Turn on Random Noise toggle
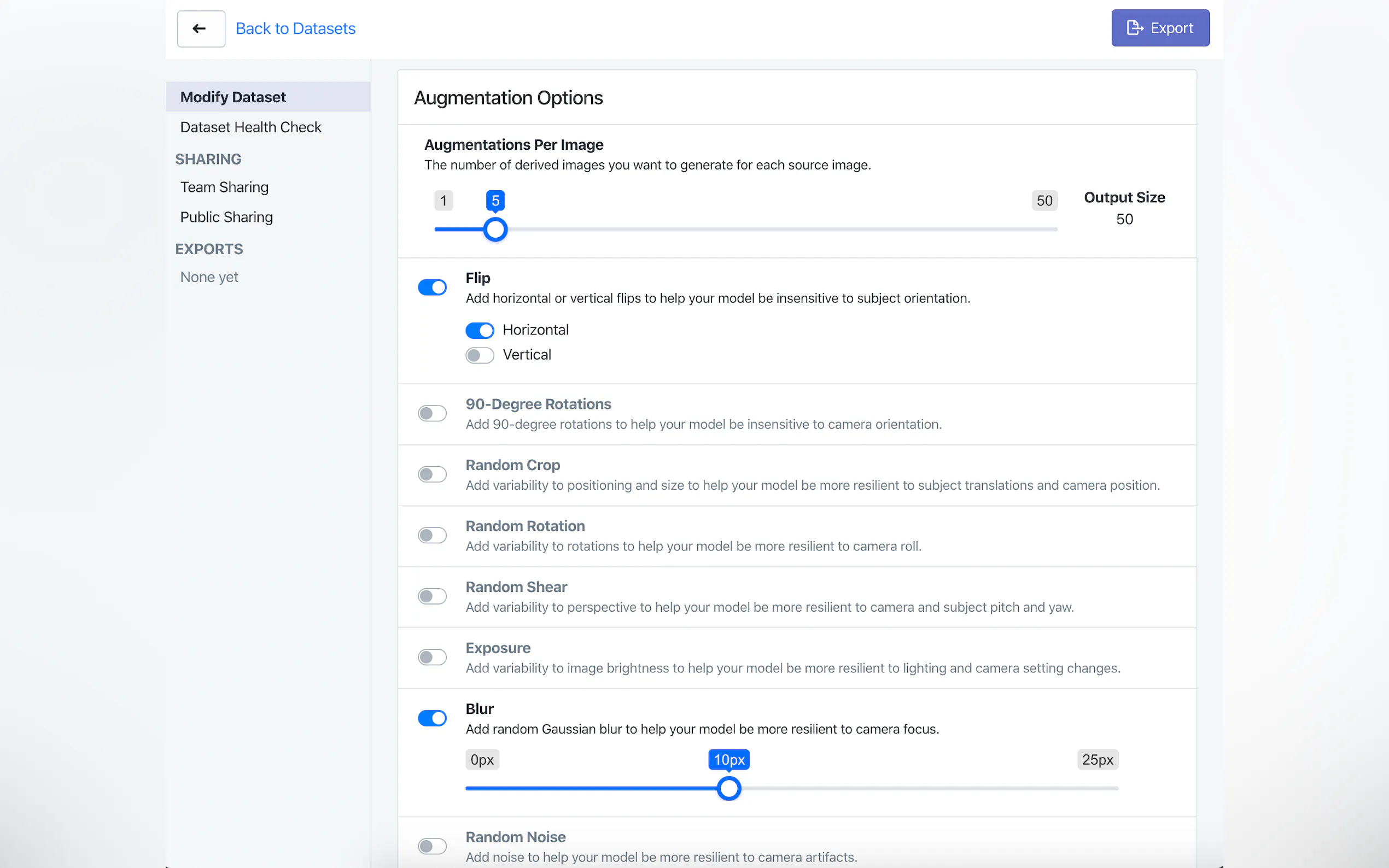This screenshot has height=868, width=1389. (432, 846)
